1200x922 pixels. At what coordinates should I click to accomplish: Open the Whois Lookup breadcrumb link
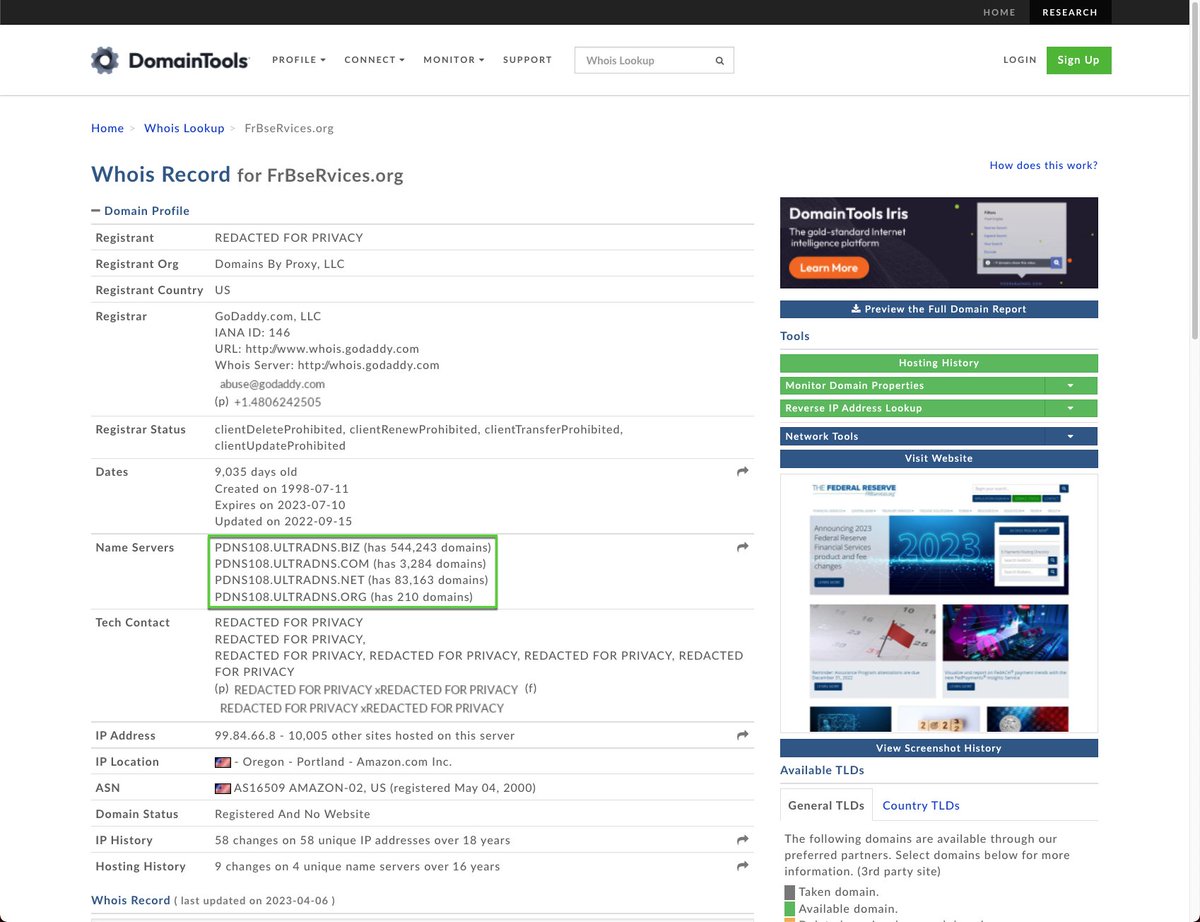pos(184,128)
